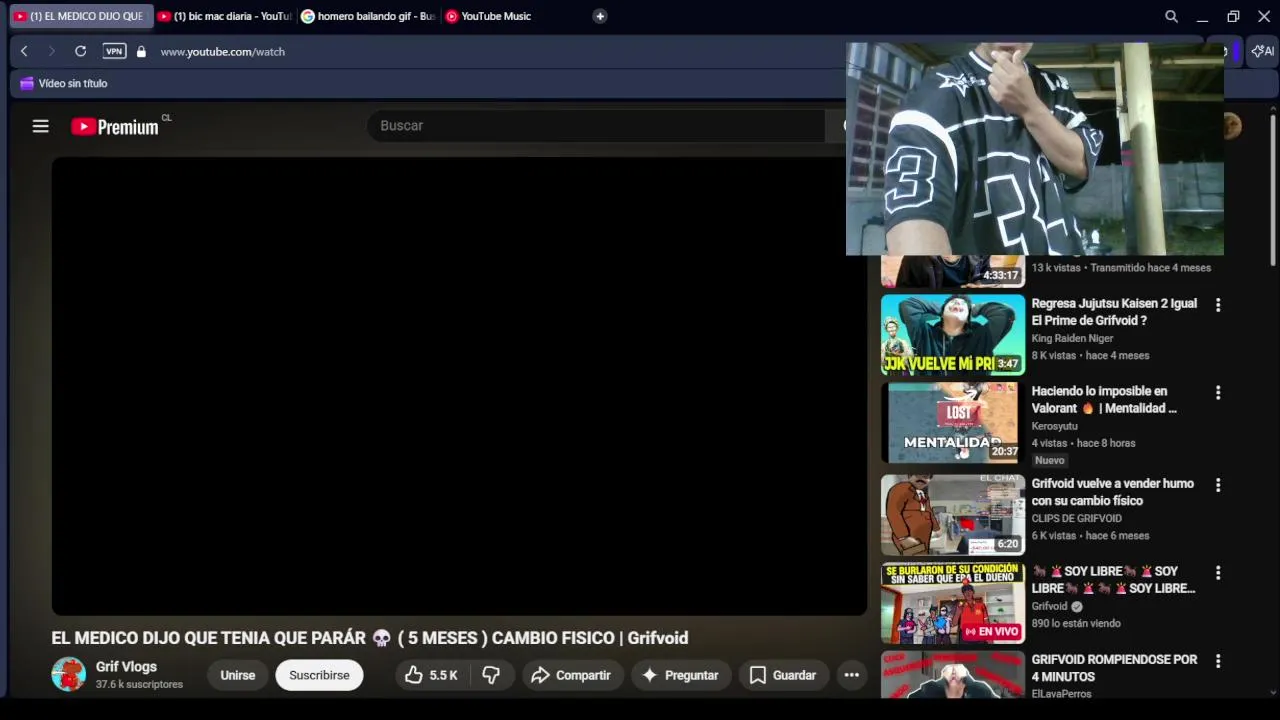The image size is (1280, 720).
Task: Go to YouTube Premium home logo
Action: tap(115, 126)
